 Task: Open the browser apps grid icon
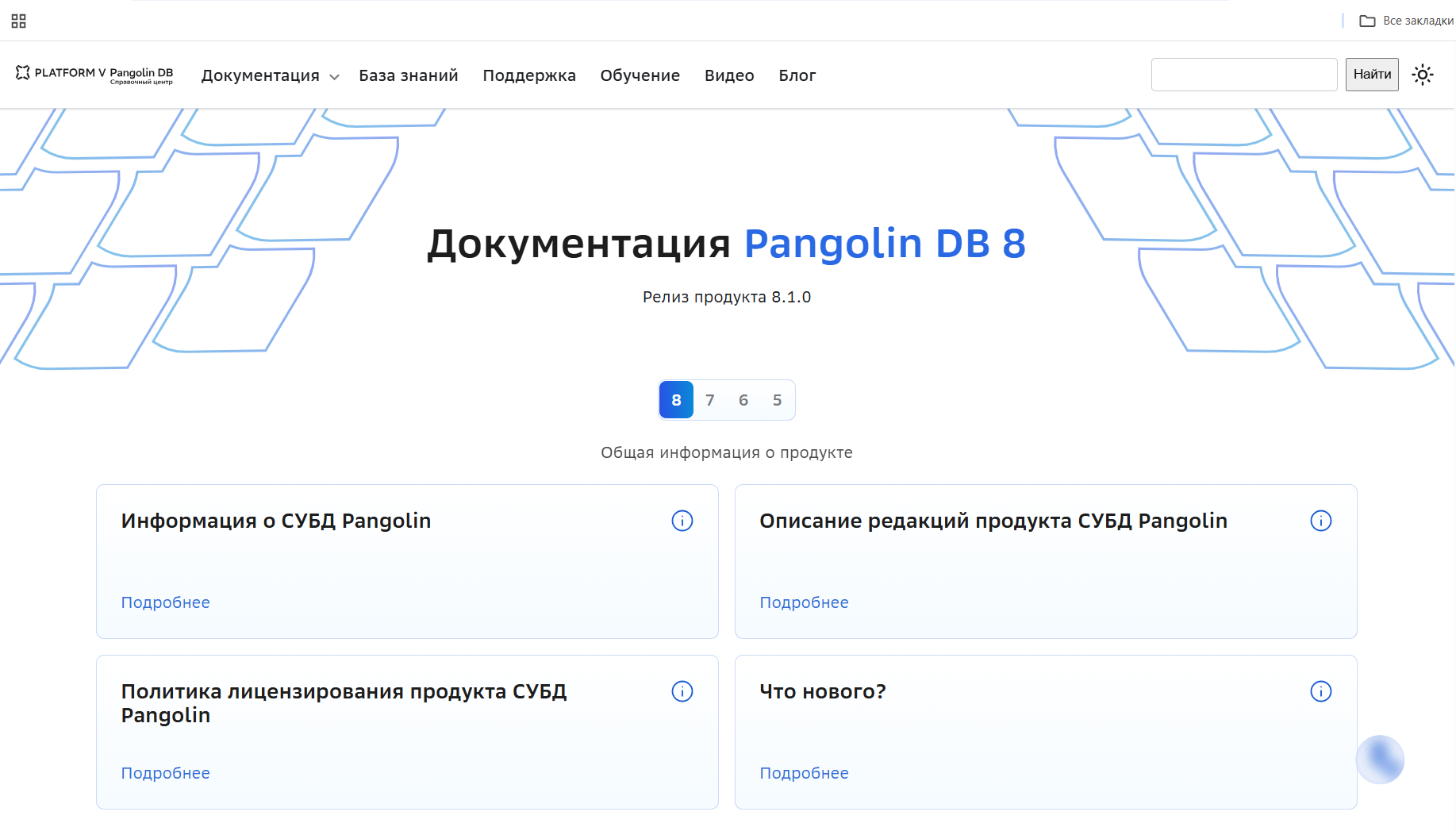coord(19,21)
